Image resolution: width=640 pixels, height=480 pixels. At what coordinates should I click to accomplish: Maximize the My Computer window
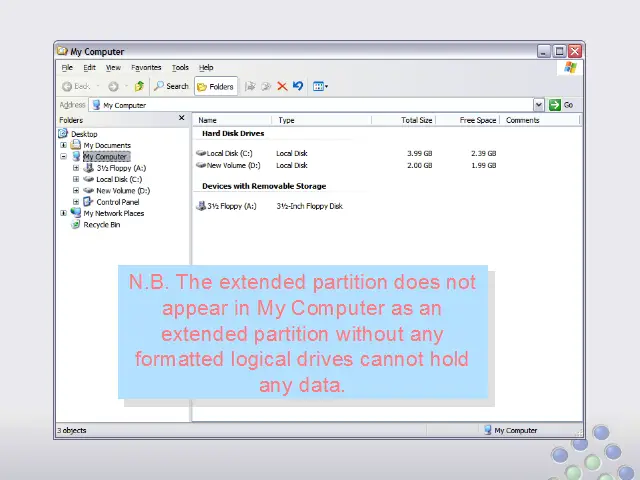pyautogui.click(x=559, y=51)
